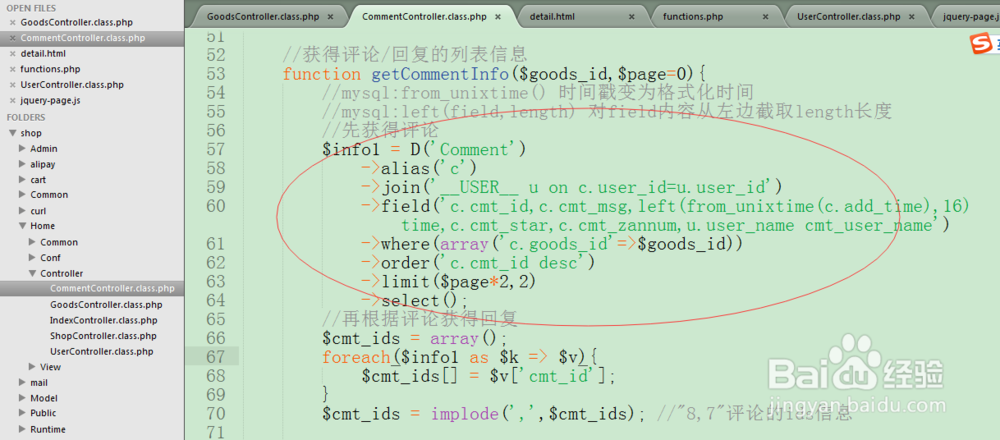The image size is (1000, 440).
Task: Open CommentController.class.php in Controller folder
Action: click(112, 289)
